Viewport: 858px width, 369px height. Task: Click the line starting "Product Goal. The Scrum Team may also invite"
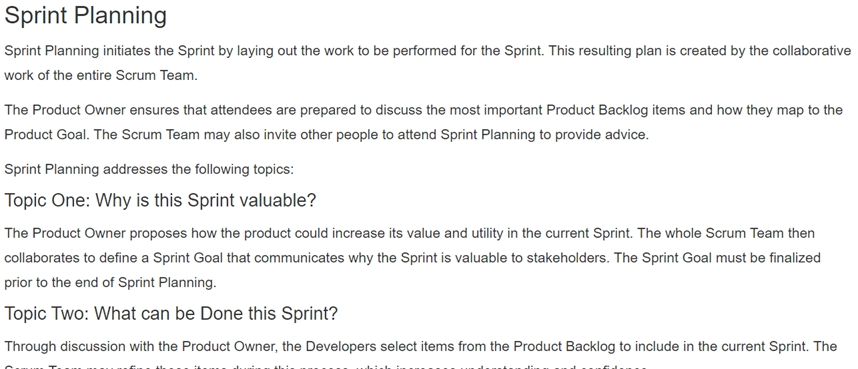tap(327, 135)
